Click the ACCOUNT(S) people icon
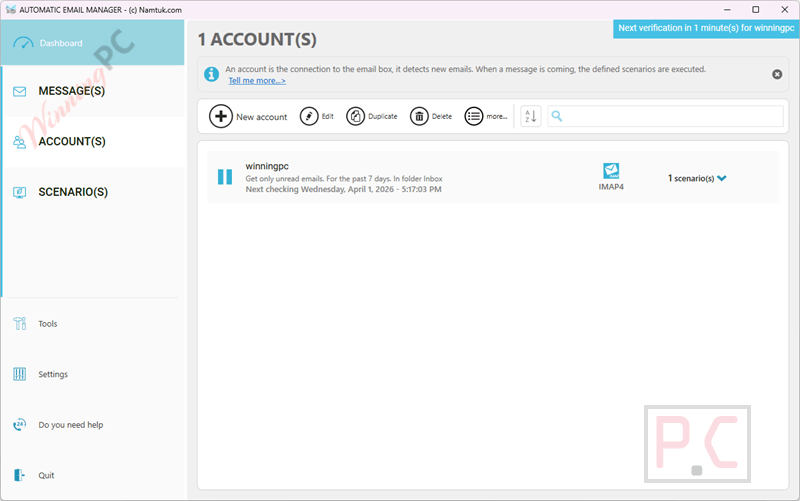800x501 pixels. click(19, 142)
